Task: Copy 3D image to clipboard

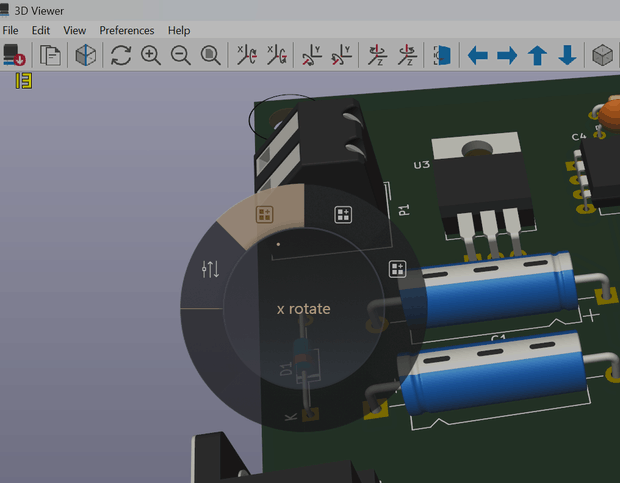Action: 50,55
